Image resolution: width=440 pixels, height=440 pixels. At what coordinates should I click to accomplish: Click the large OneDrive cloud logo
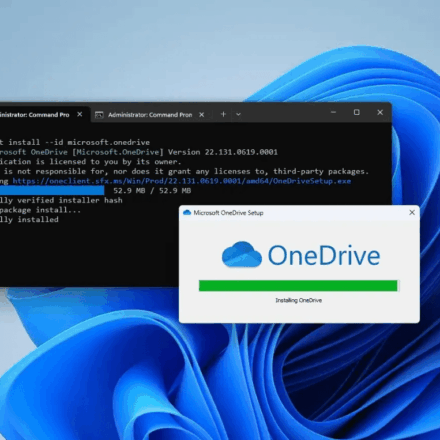[242, 254]
